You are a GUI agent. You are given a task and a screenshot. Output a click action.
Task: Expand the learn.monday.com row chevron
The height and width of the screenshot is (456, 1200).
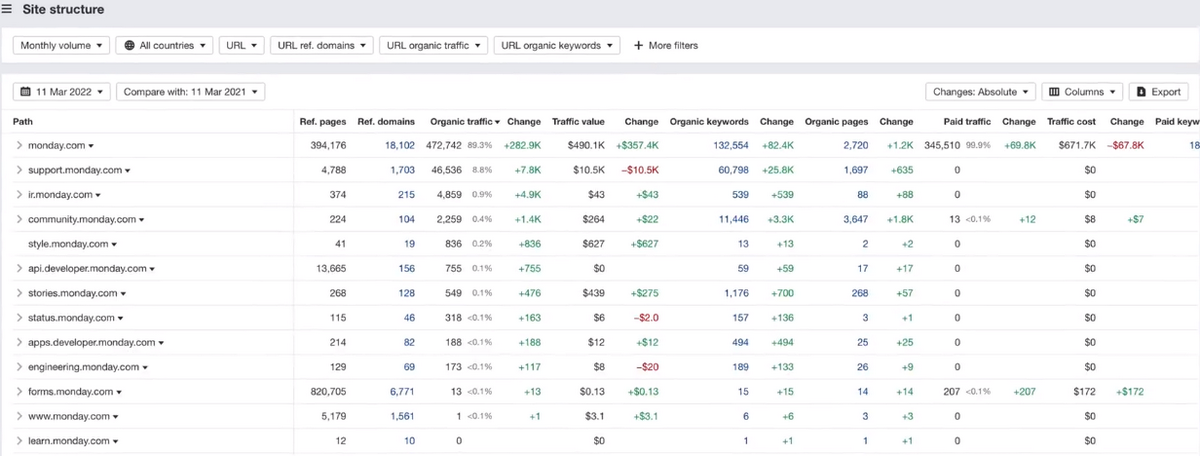click(18, 441)
